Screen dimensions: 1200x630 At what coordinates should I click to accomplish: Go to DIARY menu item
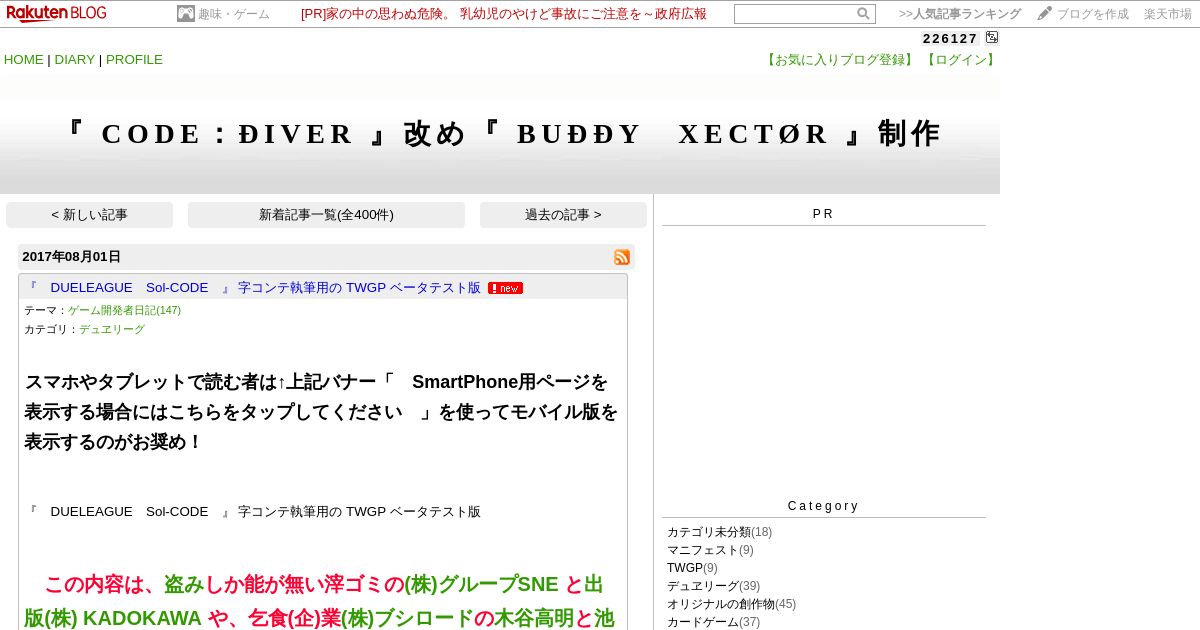pos(75,60)
